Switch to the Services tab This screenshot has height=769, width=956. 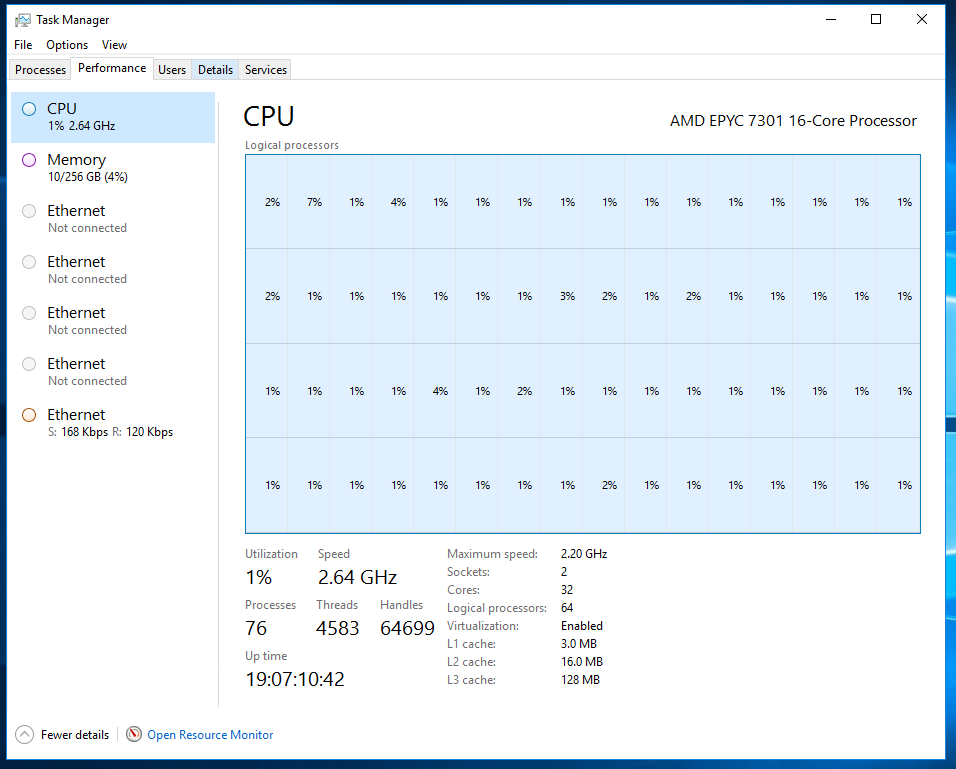coord(266,70)
